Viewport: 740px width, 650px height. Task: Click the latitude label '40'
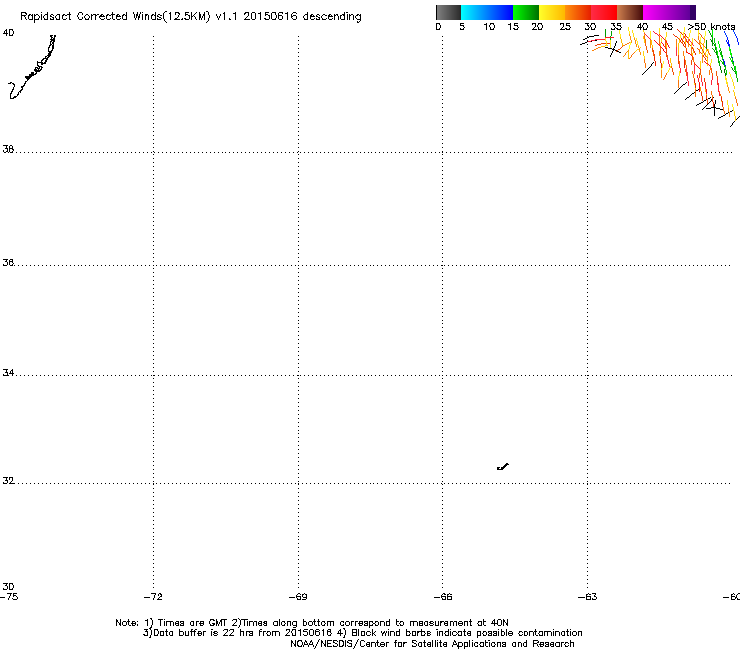[x=8, y=33]
